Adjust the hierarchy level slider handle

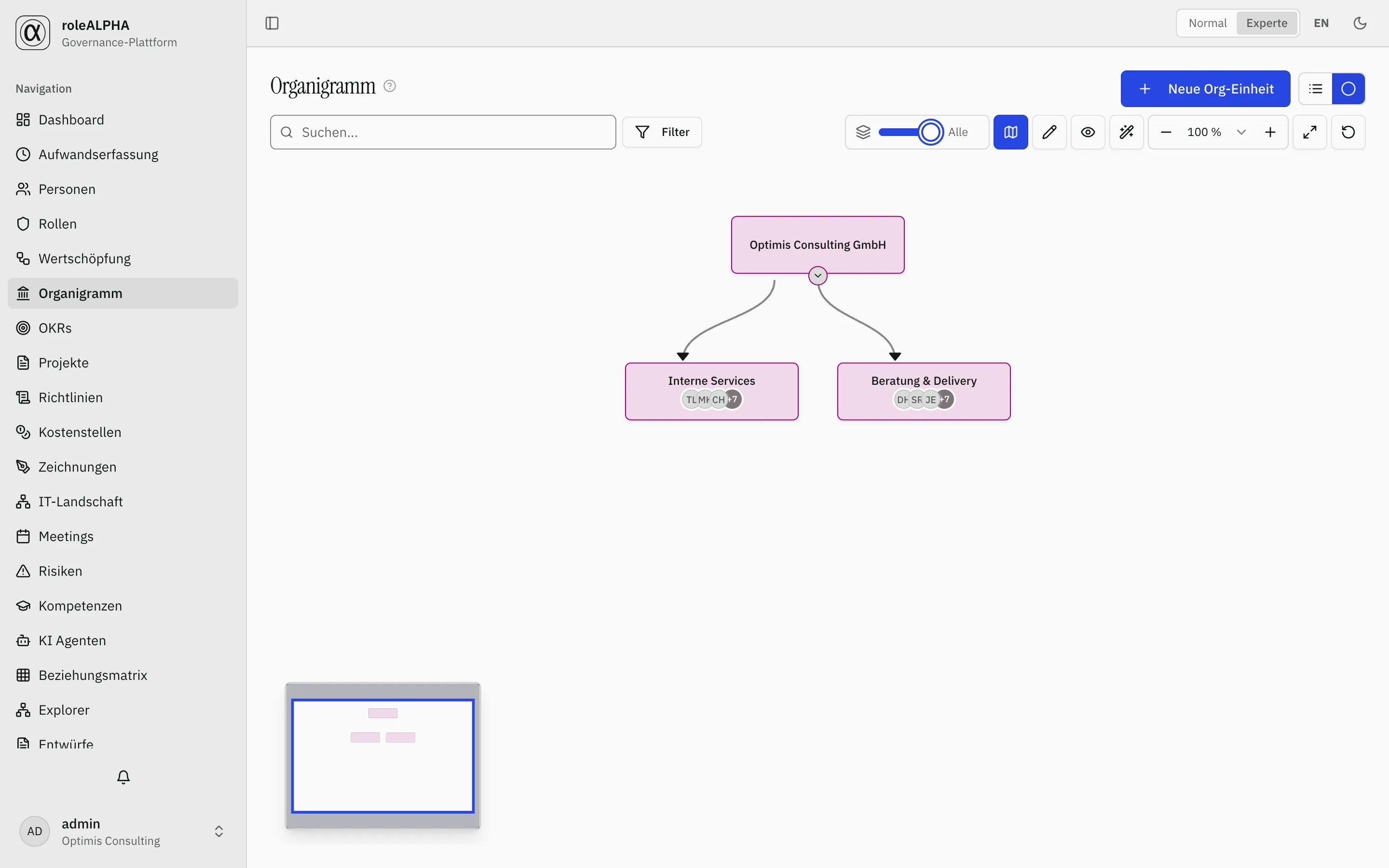click(x=930, y=132)
